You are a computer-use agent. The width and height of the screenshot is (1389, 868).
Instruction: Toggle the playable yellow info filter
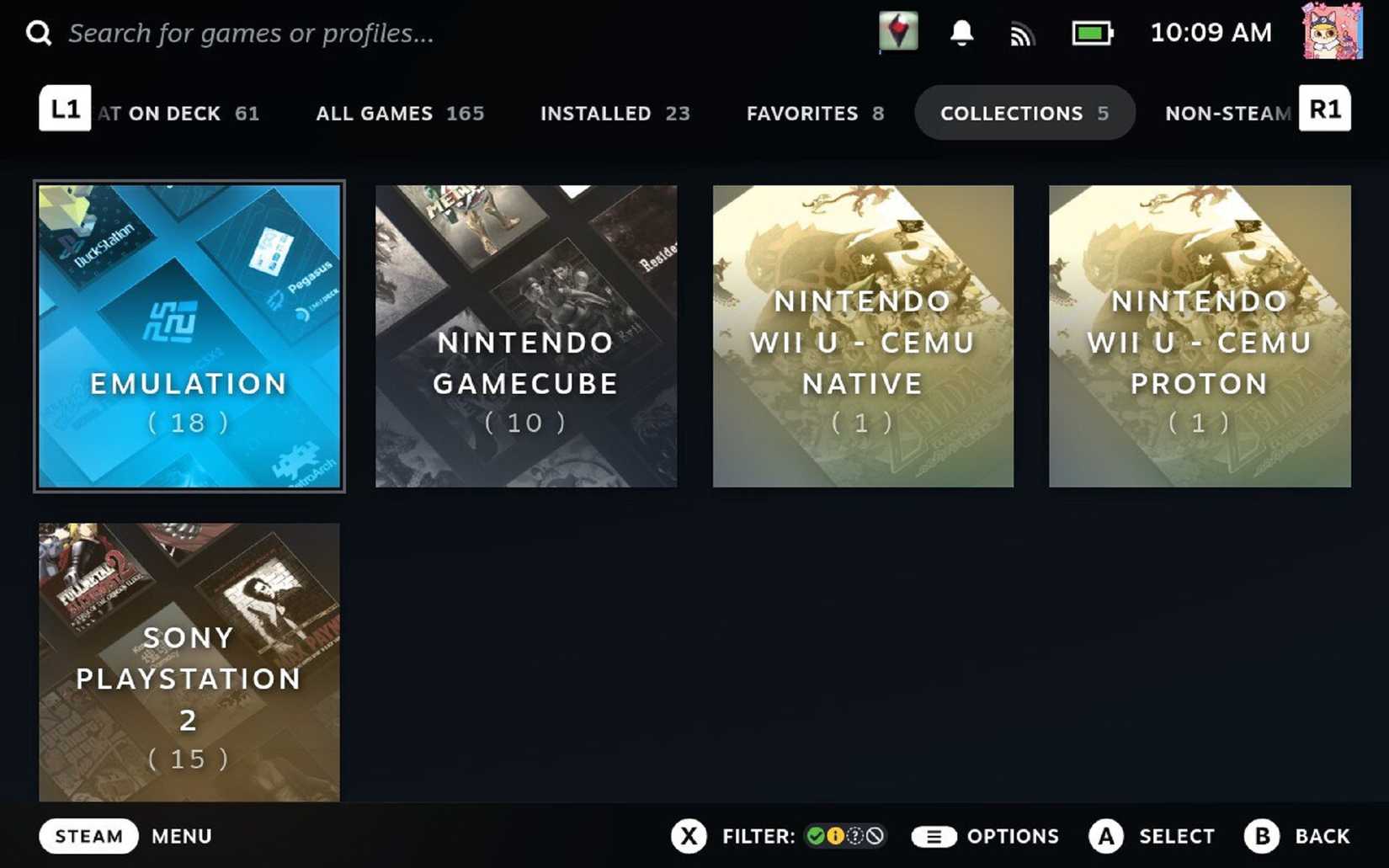click(835, 836)
